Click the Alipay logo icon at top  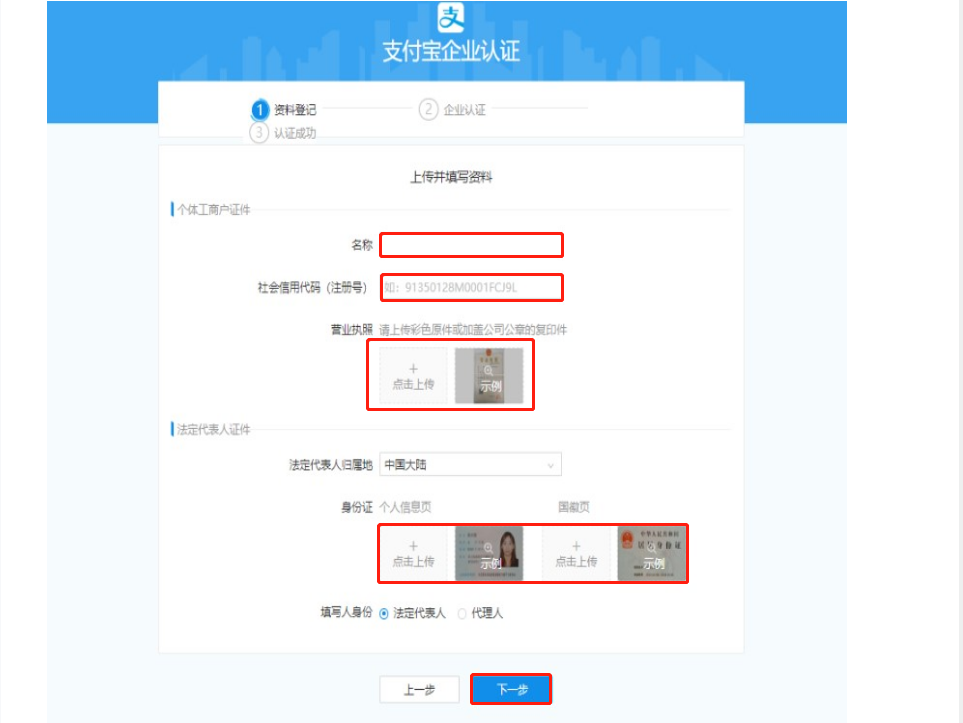tap(451, 17)
